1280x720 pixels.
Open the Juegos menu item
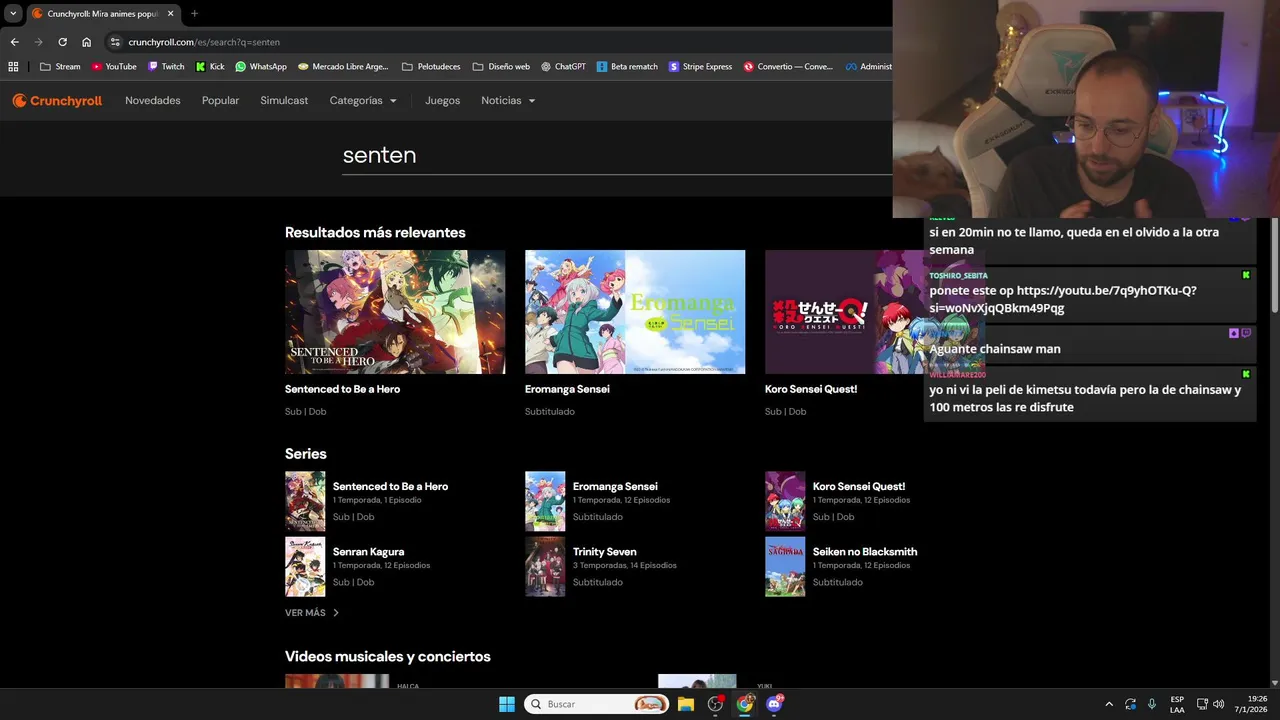442,101
